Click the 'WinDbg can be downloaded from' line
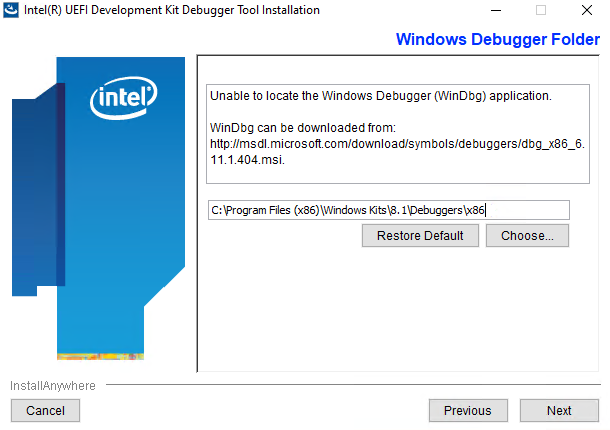The width and height of the screenshot is (610, 430). pyautogui.click(x=303, y=128)
